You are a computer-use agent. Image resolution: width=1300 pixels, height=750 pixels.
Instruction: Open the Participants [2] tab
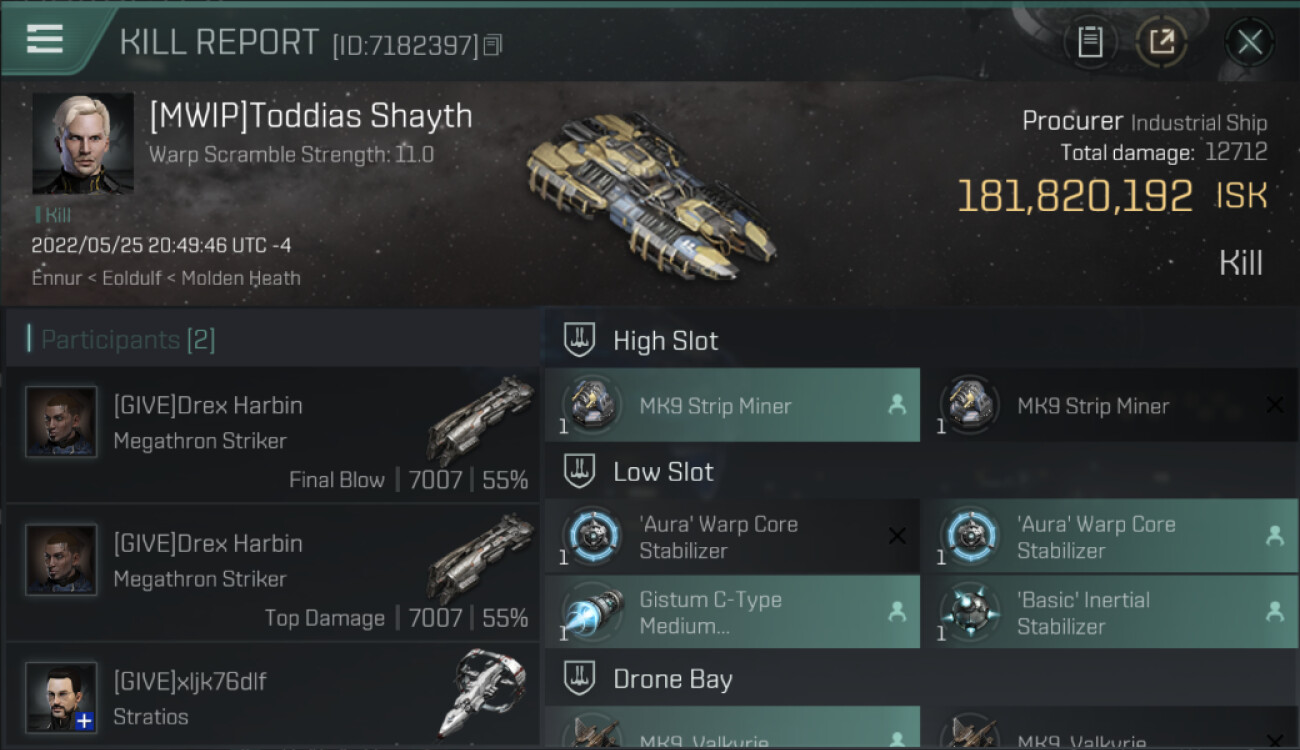(x=126, y=340)
